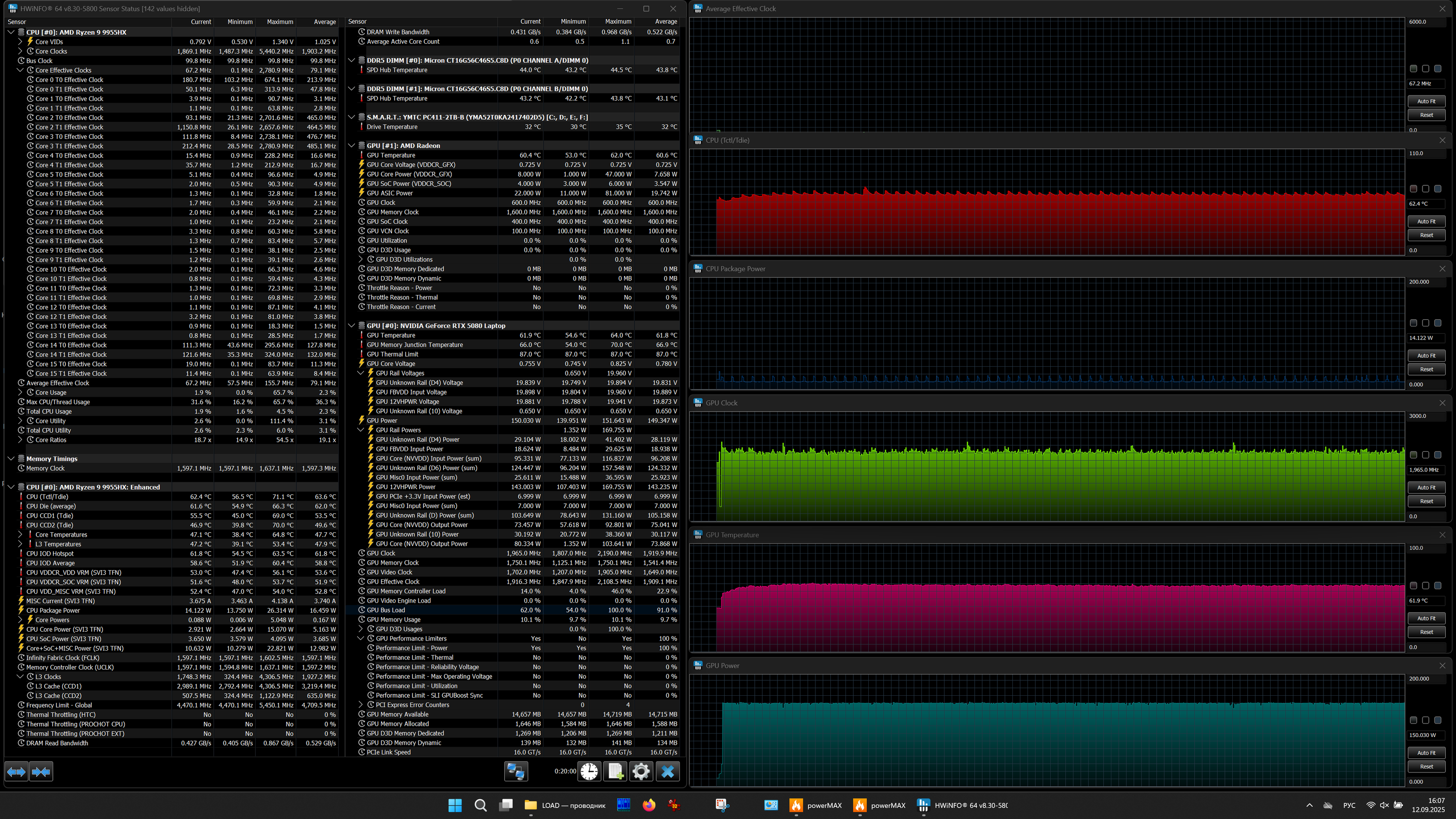
Task: Start logging with the document plus icon
Action: click(615, 771)
